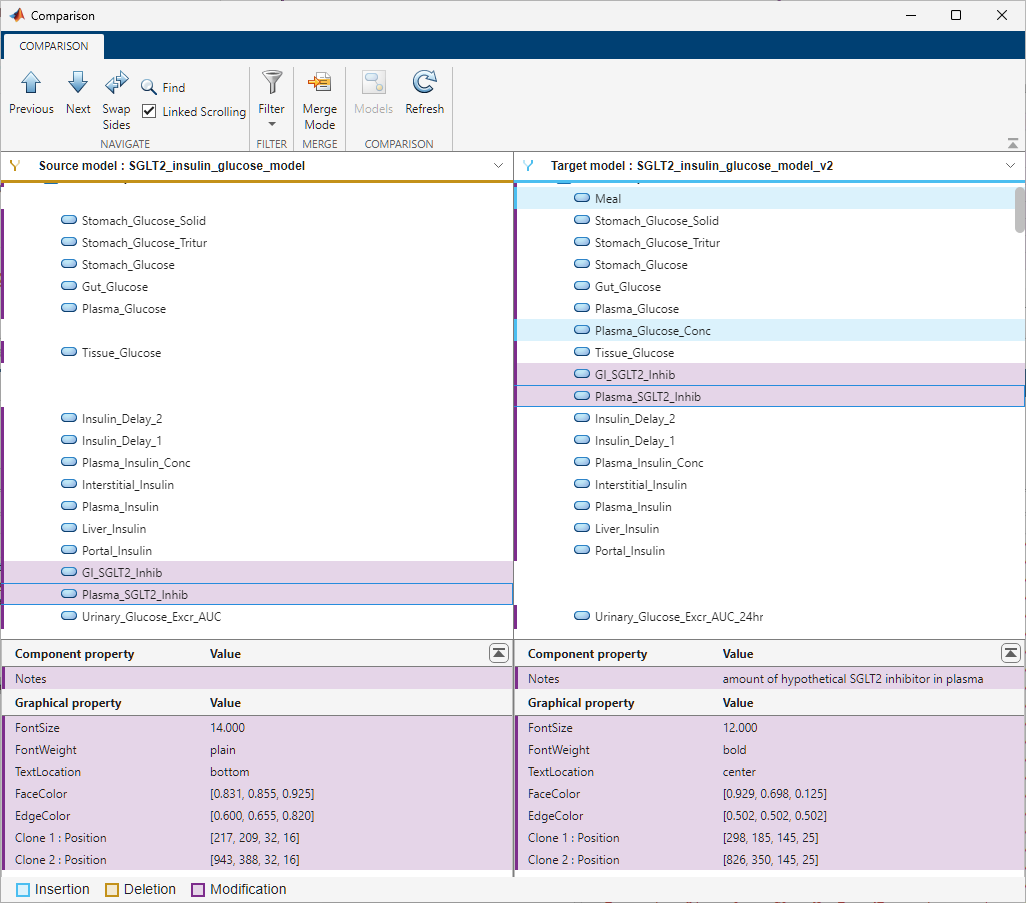Click Plasma_Insulin_Conc icon in source tree
Image resolution: width=1026 pixels, height=903 pixels.
(69, 462)
